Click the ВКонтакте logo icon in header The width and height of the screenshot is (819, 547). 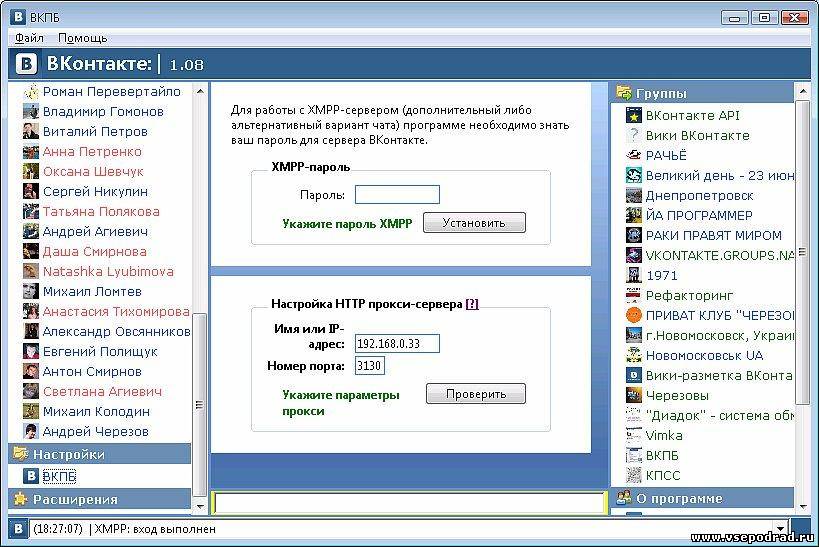pos(26,64)
